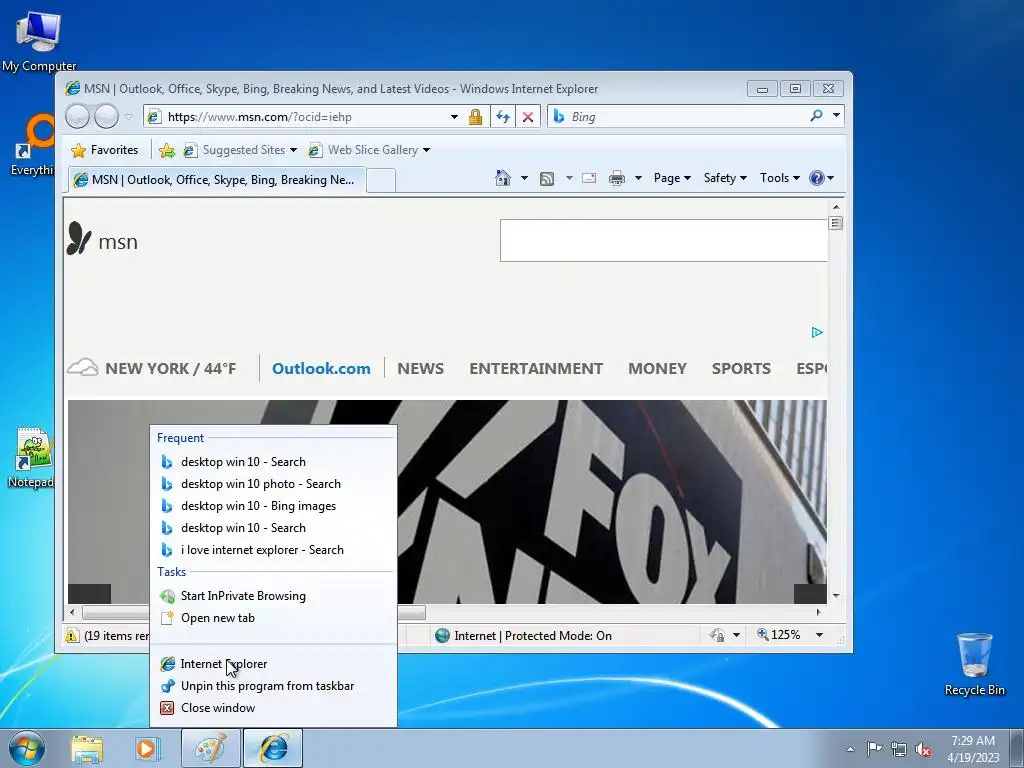Screen dimensions: 1024x768
Task: Open the Suggested Sites dropdown
Action: (x=293, y=150)
